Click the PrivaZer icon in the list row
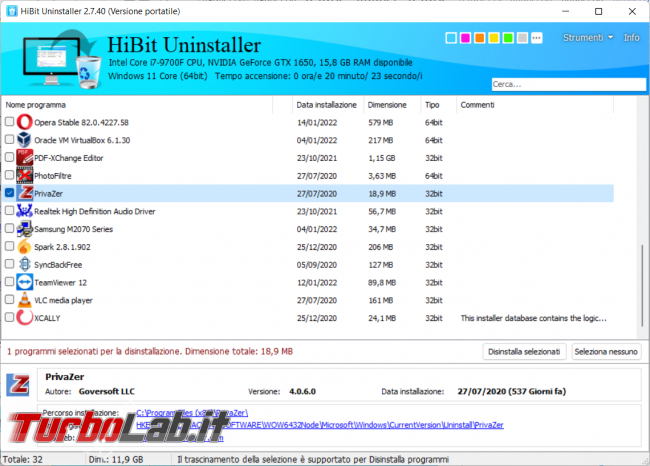The image size is (650, 466). pos(24,193)
